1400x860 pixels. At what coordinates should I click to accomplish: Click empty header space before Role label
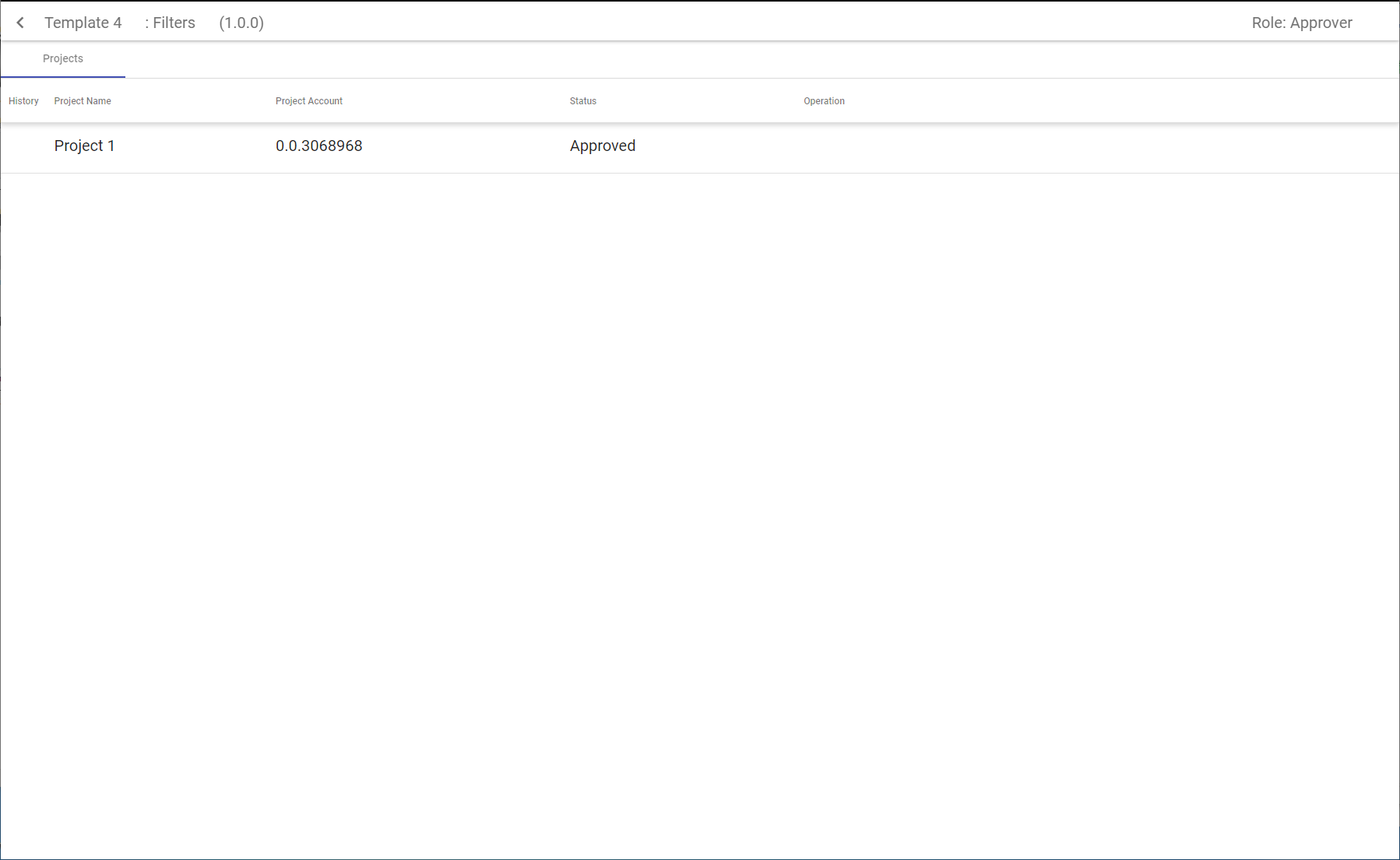click(x=779, y=23)
